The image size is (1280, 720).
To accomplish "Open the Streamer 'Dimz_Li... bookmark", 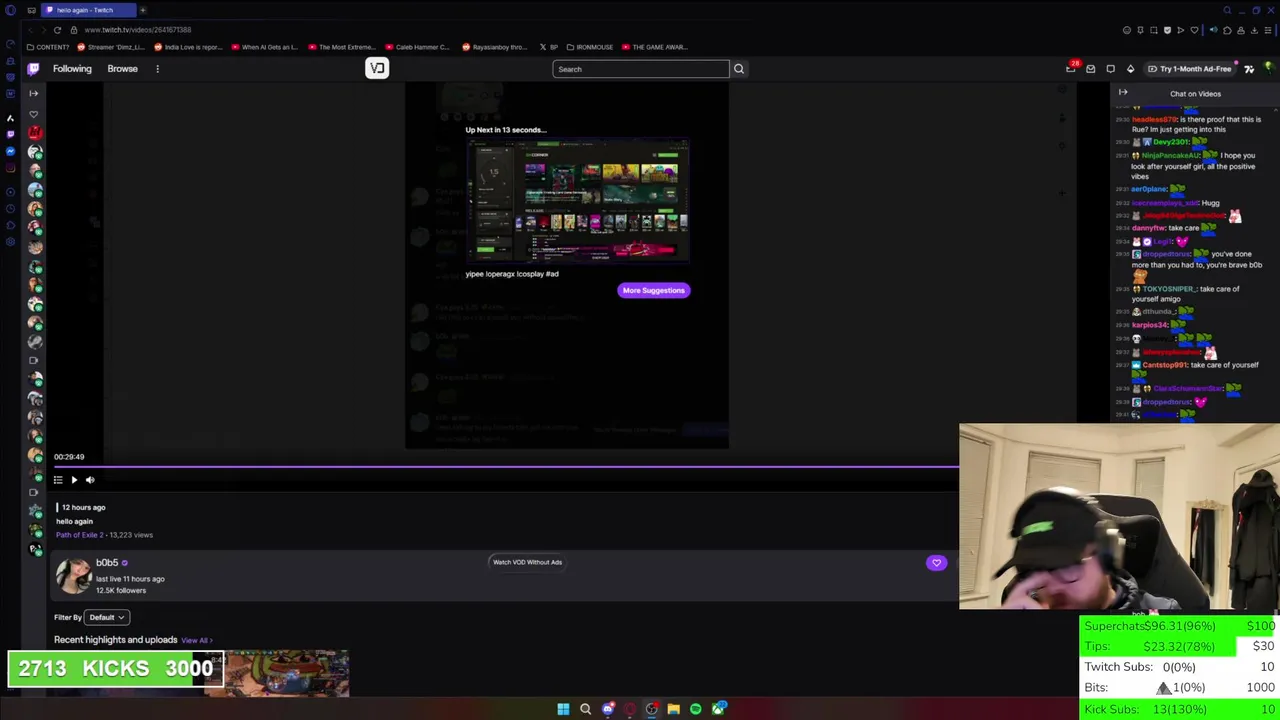I will pos(112,47).
